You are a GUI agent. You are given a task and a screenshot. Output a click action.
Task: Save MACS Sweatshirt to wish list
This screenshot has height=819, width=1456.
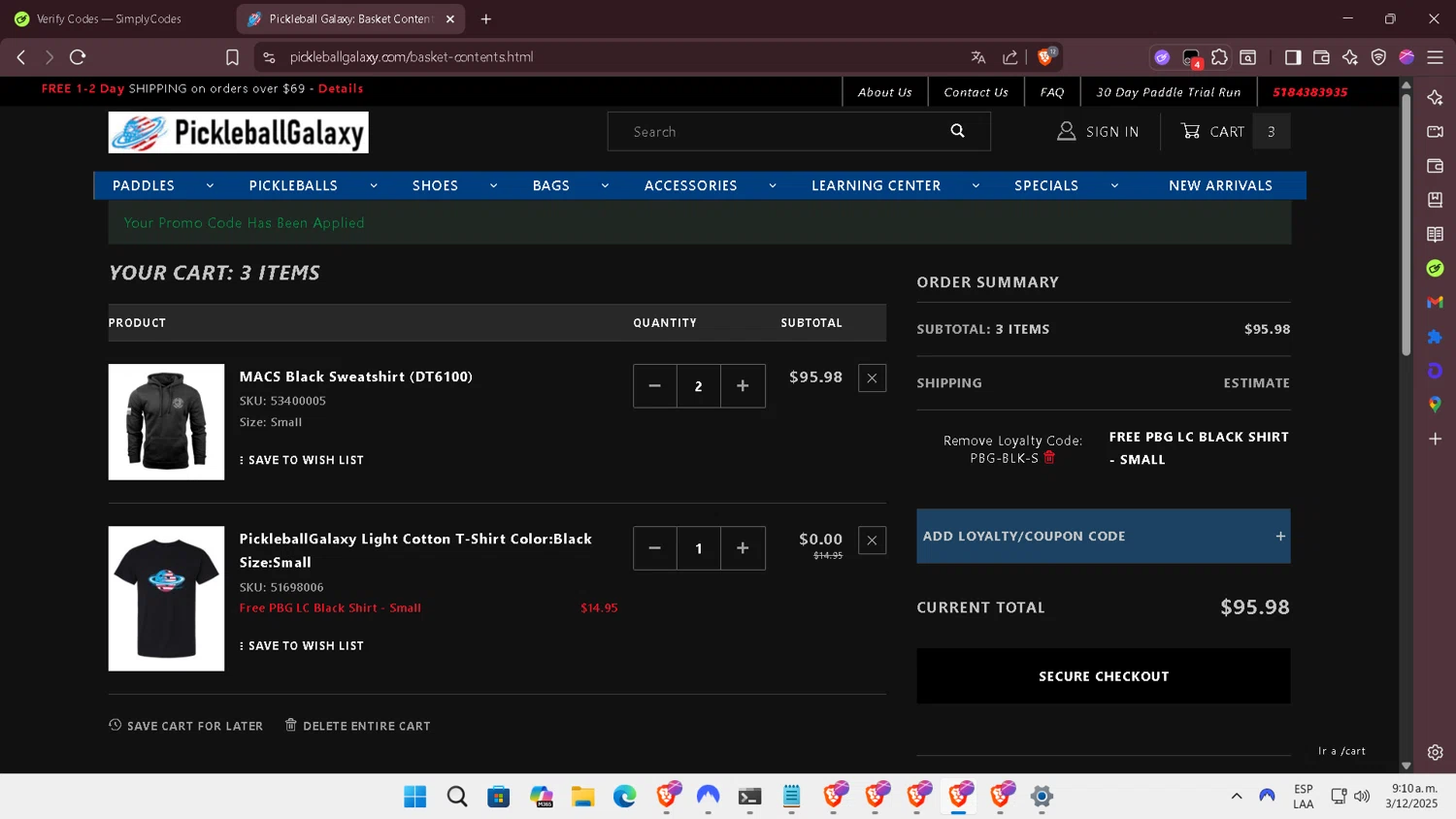pos(302,460)
